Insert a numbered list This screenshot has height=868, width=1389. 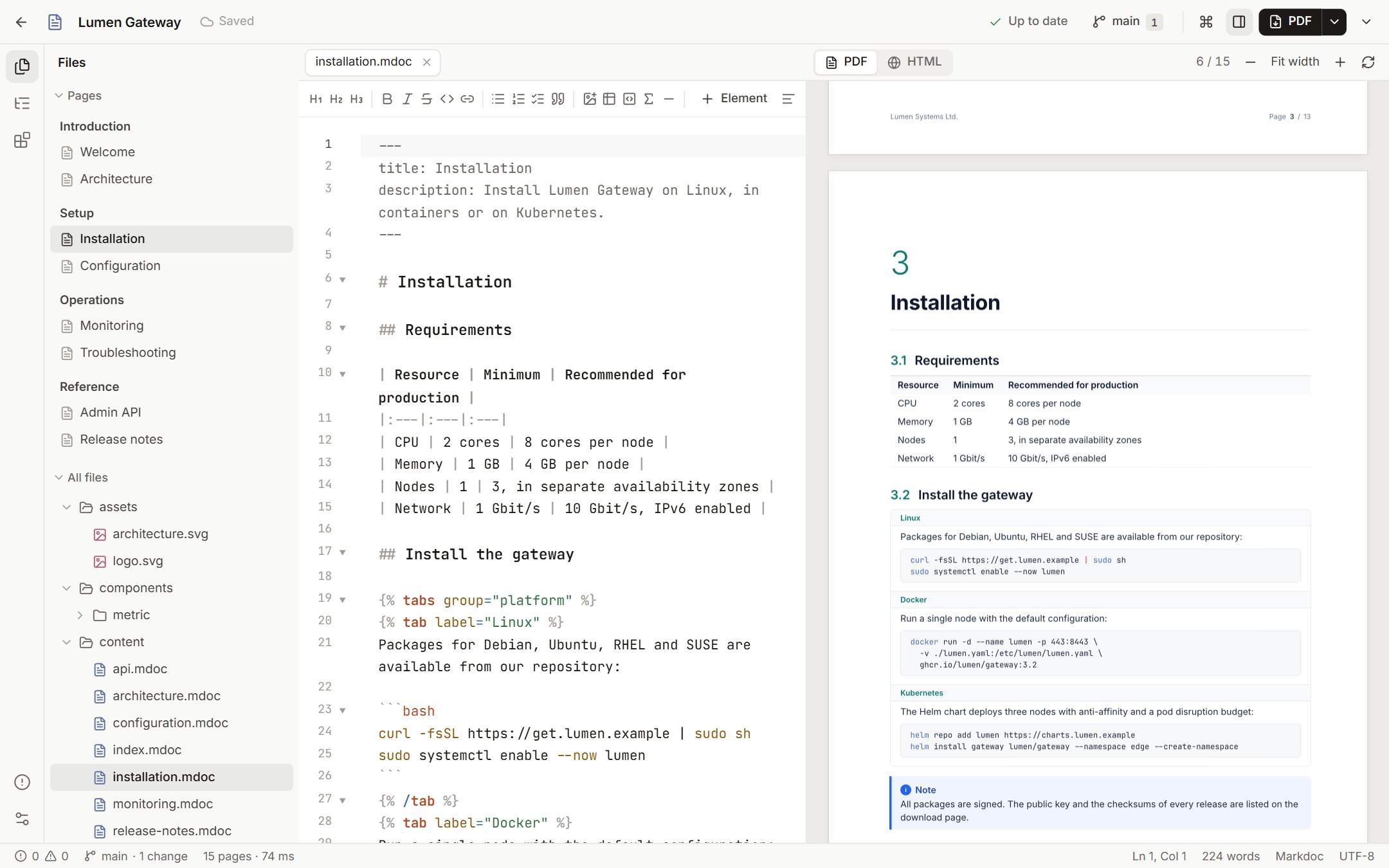click(x=518, y=98)
